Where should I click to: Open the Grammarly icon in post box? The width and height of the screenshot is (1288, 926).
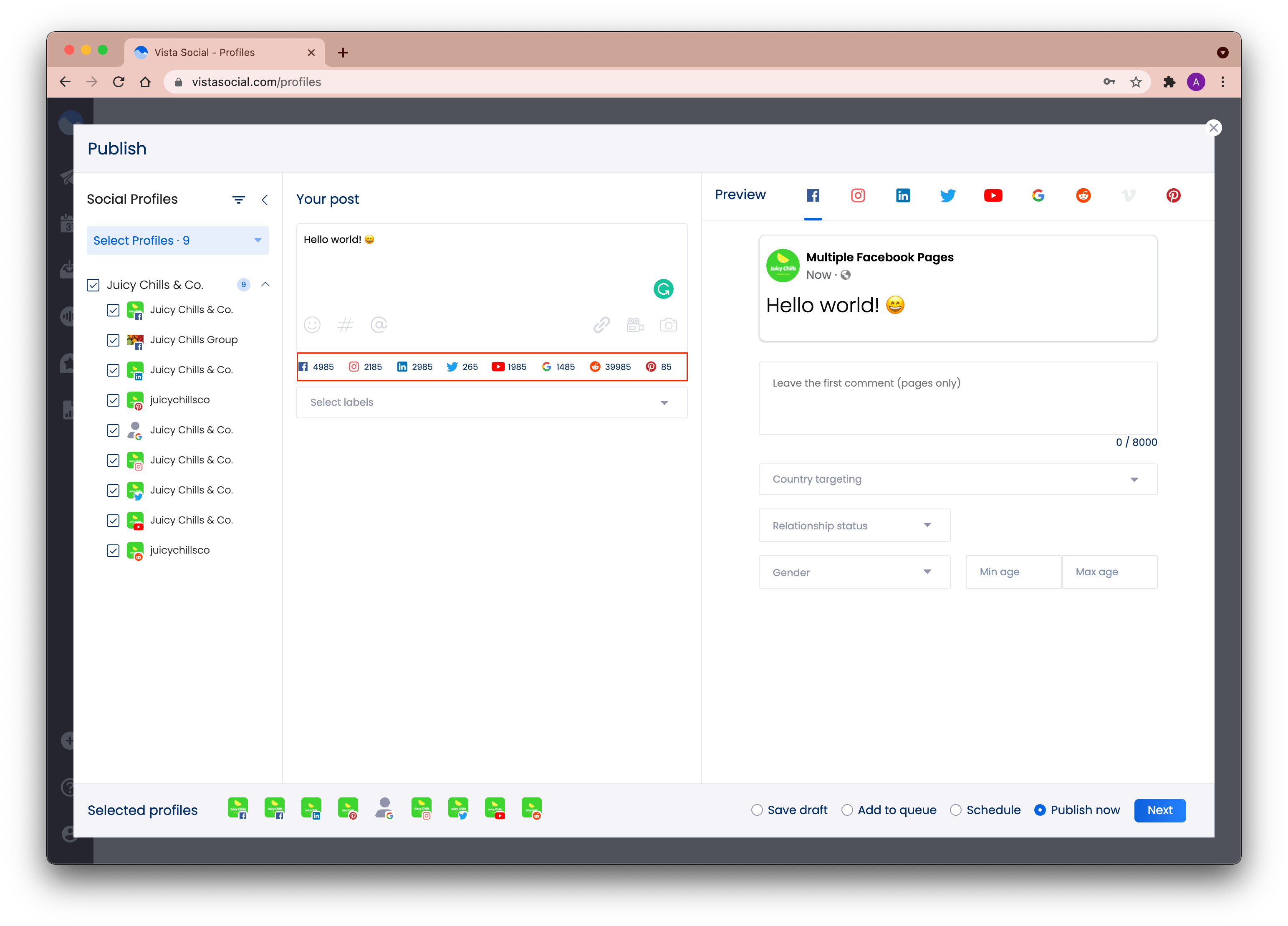coord(663,289)
